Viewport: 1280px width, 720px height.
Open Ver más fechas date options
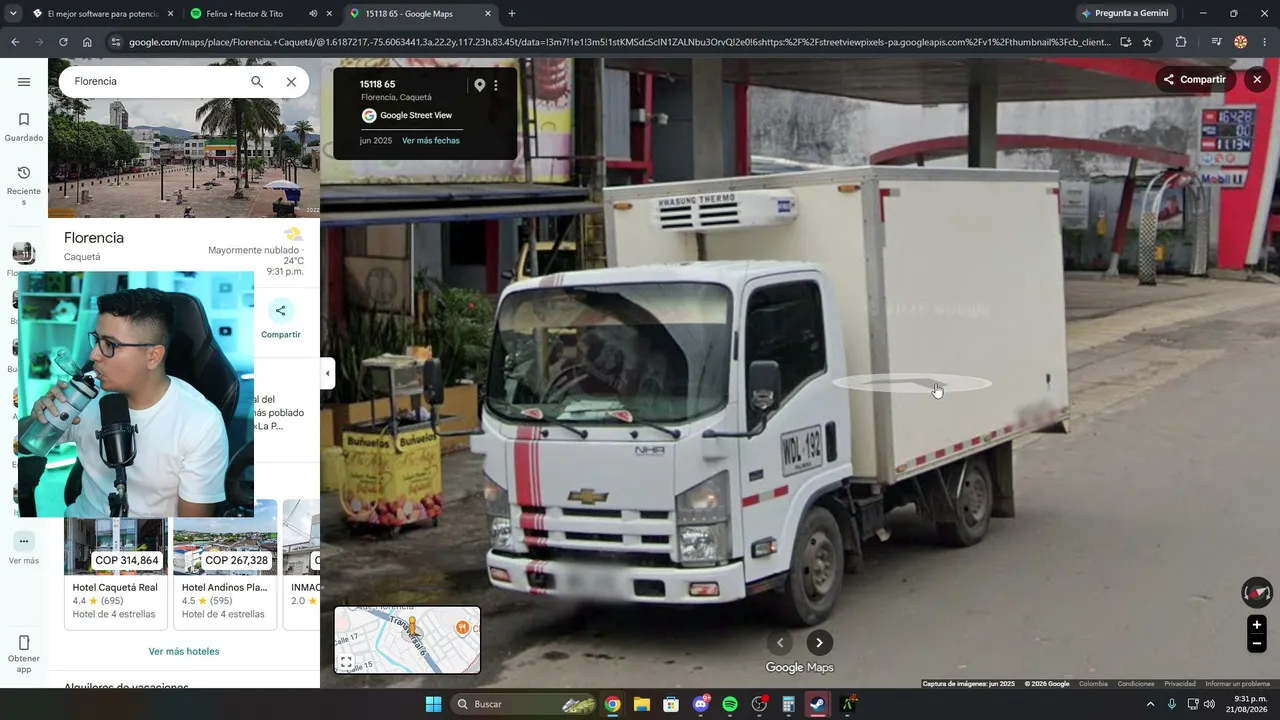click(431, 141)
